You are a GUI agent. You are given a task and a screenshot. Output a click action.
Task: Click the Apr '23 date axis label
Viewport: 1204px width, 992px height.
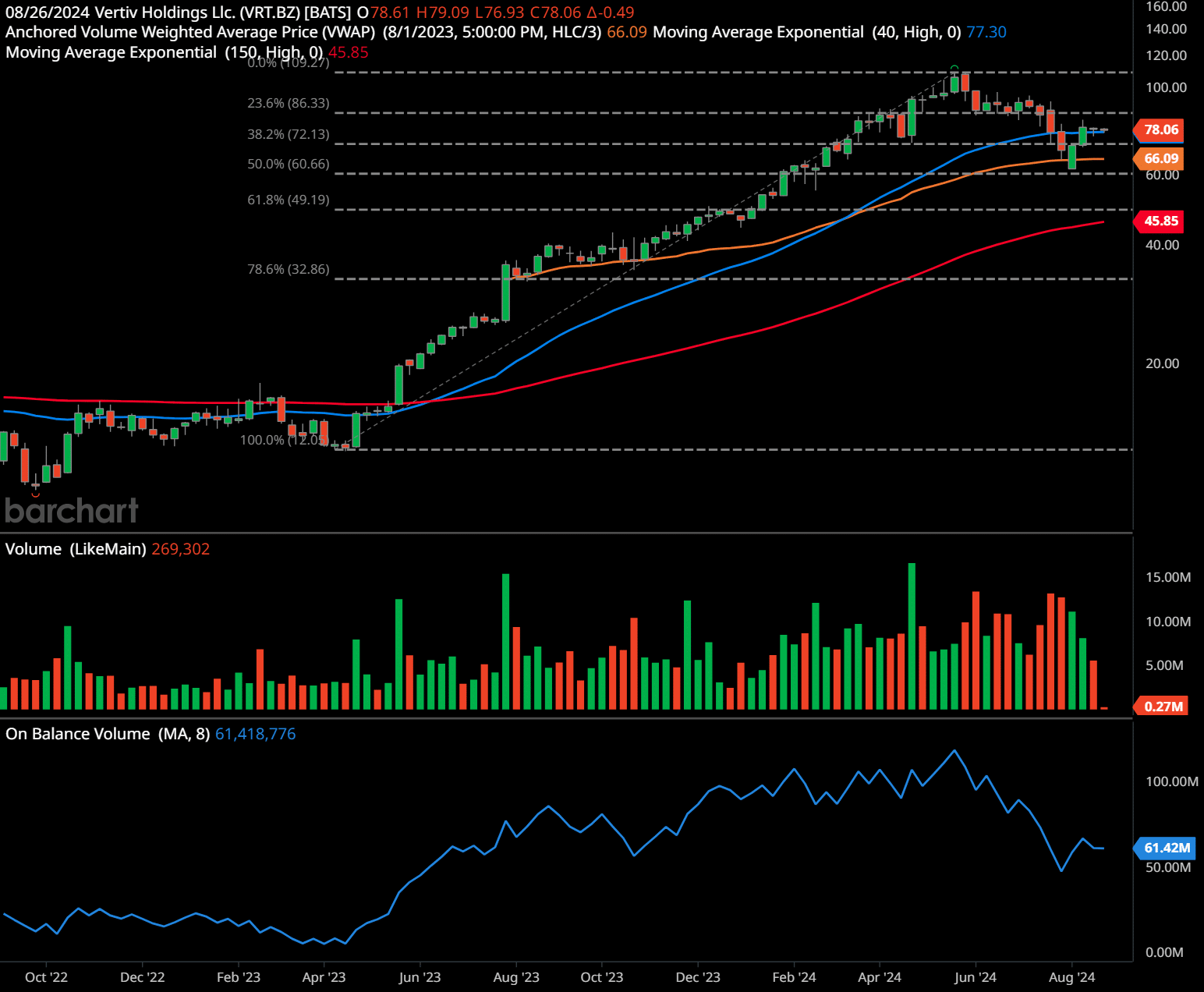[324, 977]
